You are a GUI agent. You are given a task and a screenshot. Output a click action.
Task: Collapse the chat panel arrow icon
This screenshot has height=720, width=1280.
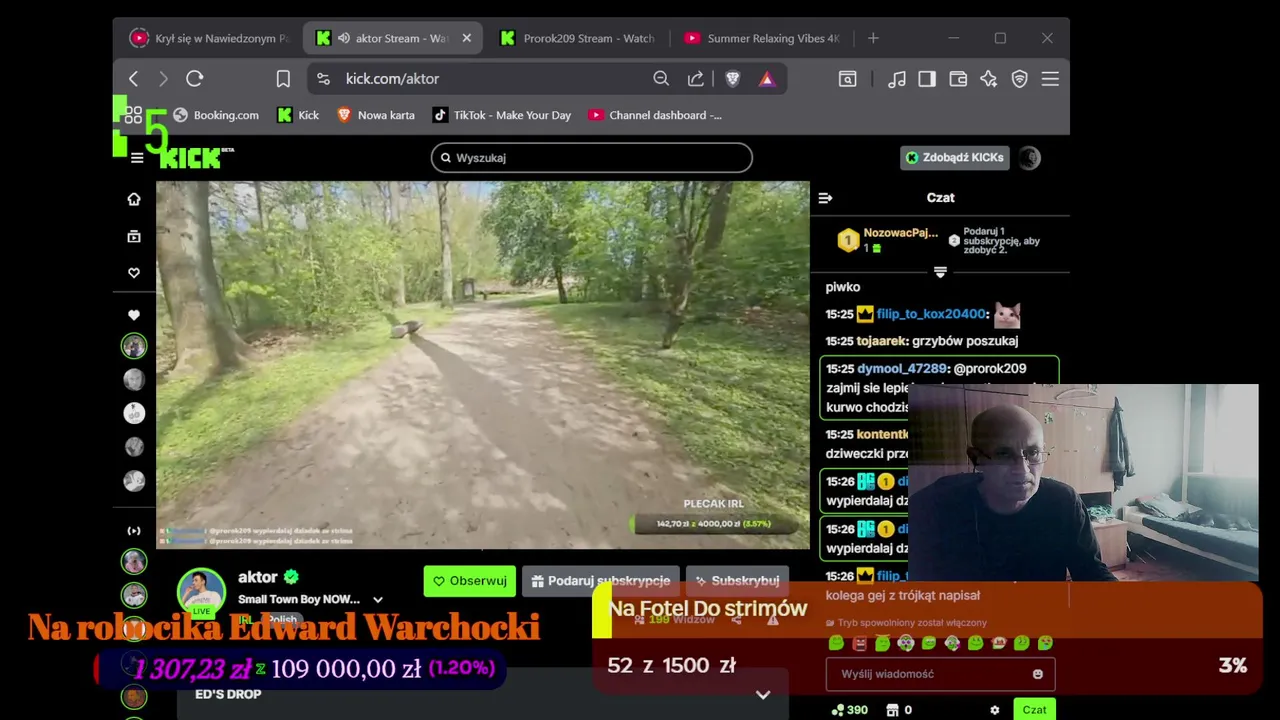(825, 198)
